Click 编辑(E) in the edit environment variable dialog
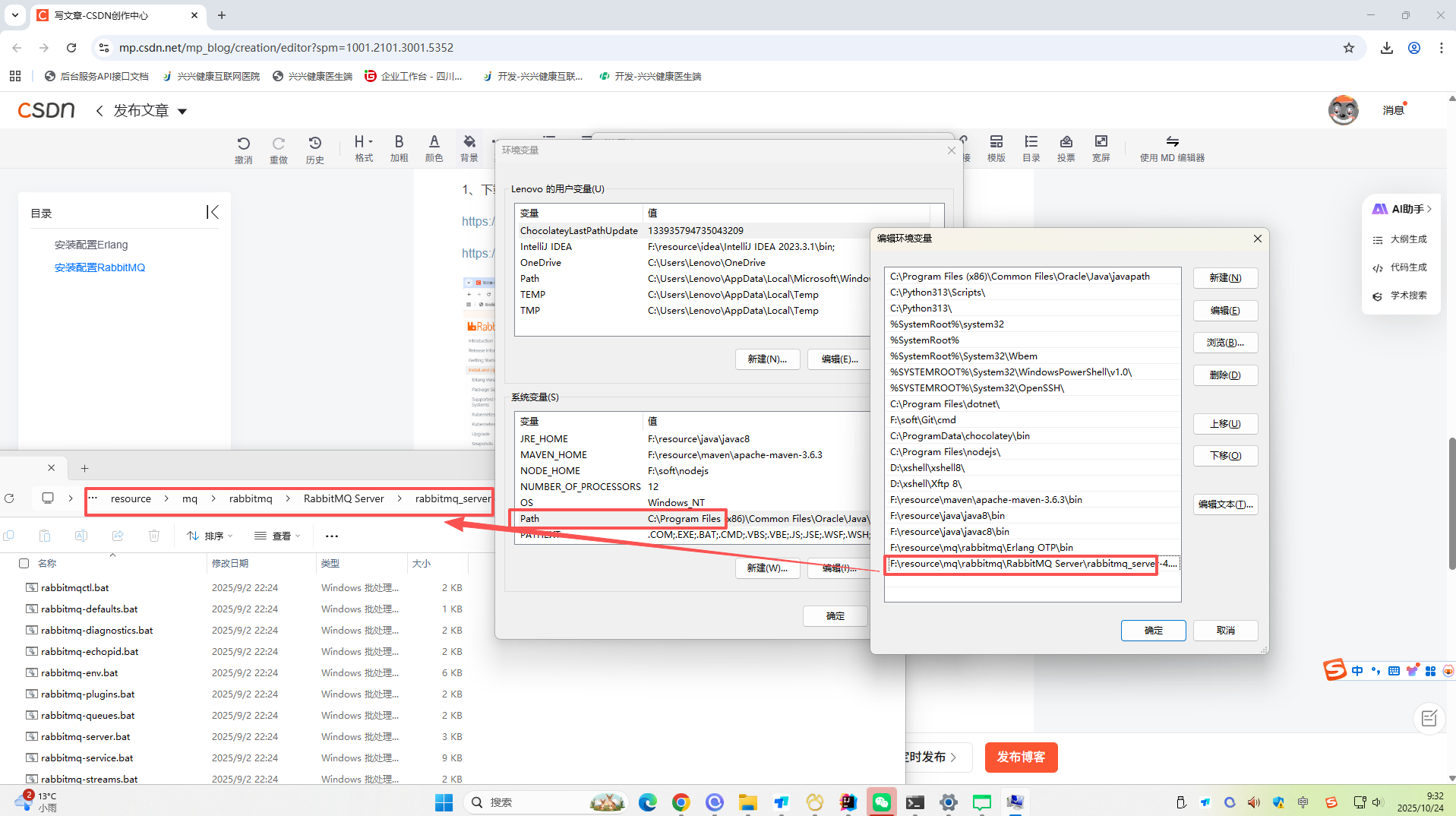 (1225, 311)
